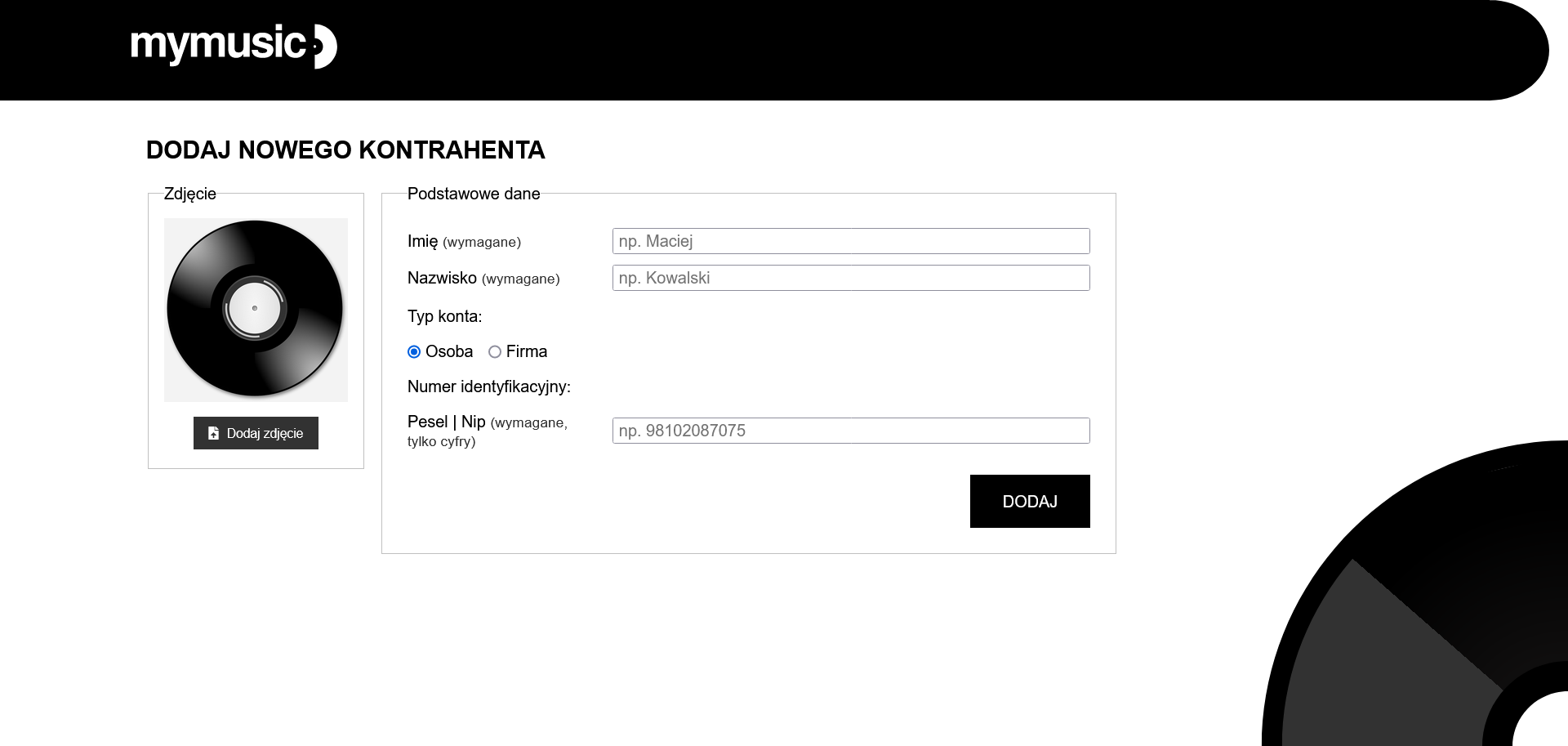Click the Firma radio label text
The height and width of the screenshot is (746, 1568).
(527, 351)
